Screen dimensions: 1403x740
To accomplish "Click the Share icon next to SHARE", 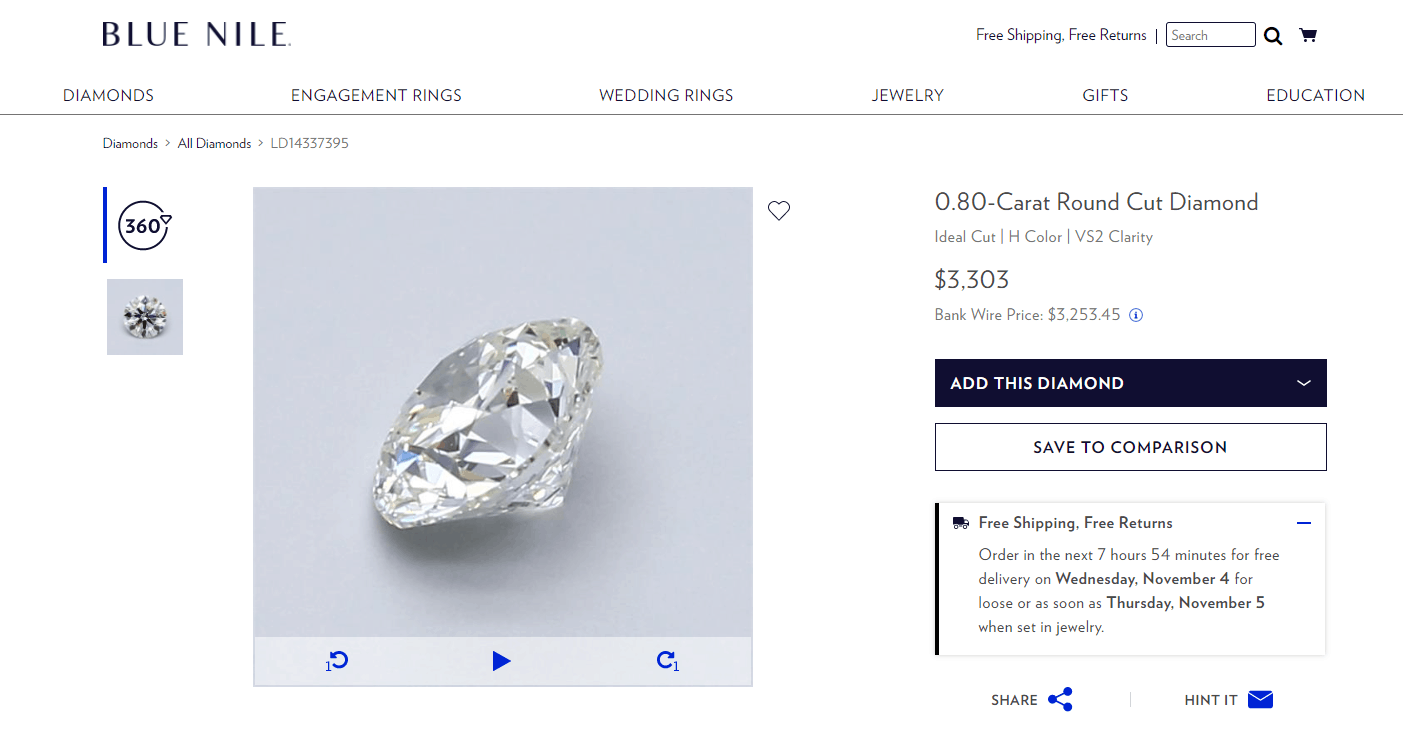I will tap(1062, 699).
